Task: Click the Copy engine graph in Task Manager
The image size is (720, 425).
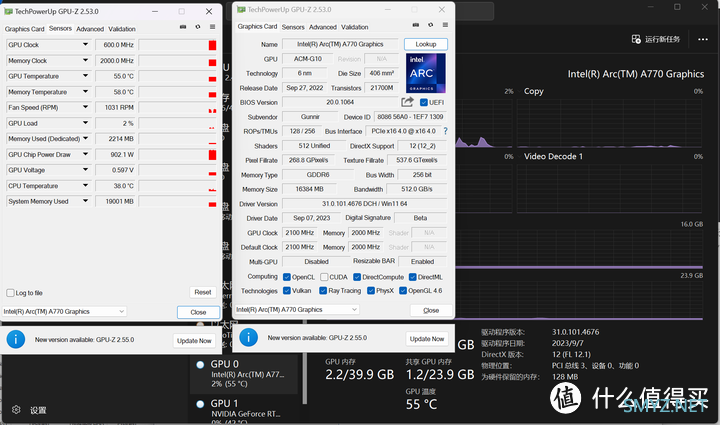Action: 609,123
